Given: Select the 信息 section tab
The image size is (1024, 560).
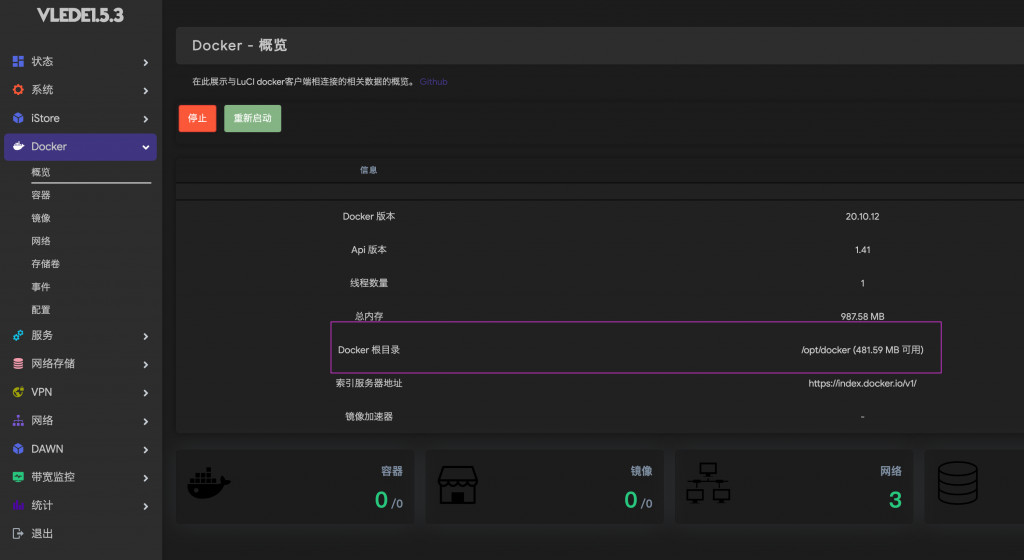Looking at the screenshot, I should pyautogui.click(x=368, y=170).
